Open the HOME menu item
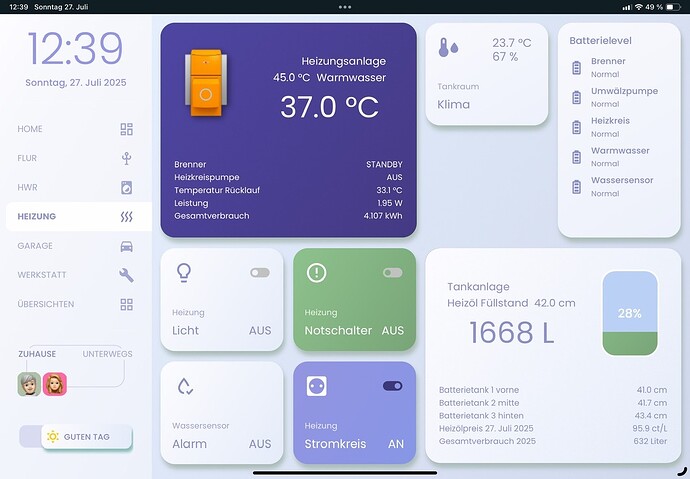This screenshot has width=690, height=479. (x=75, y=129)
